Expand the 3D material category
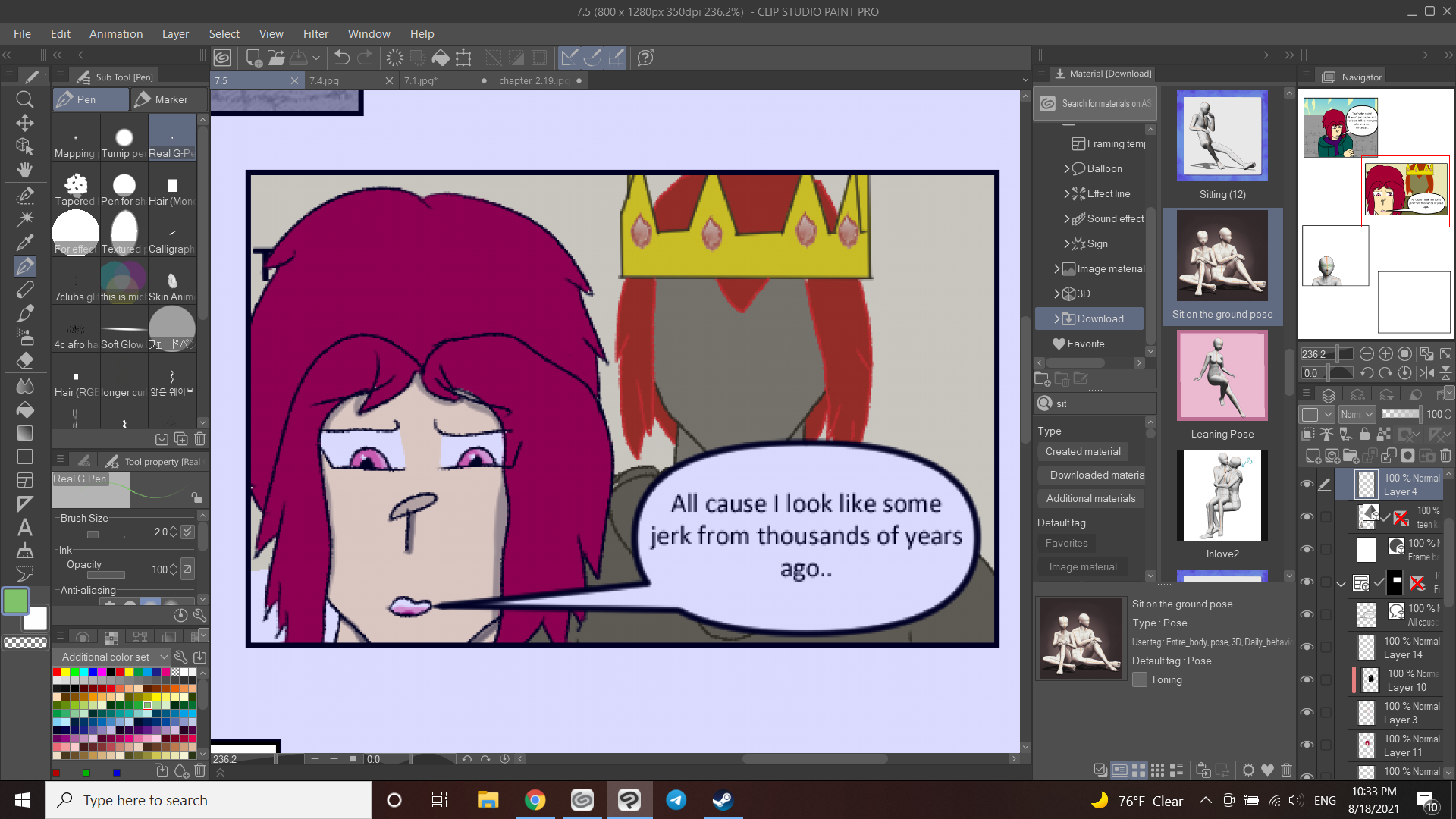Screen dimensions: 1456x819 pyautogui.click(x=1057, y=294)
